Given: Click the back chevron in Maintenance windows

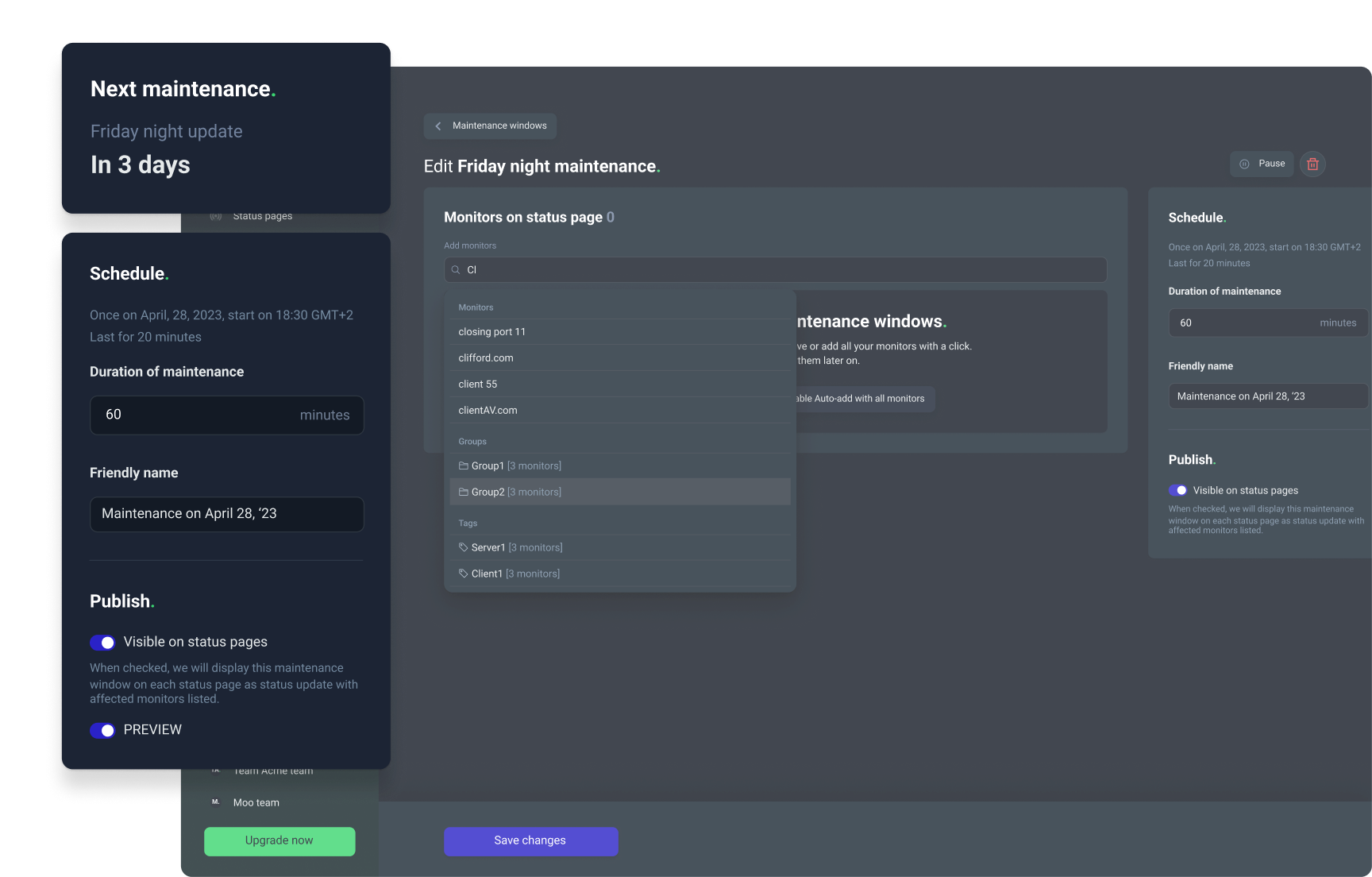Looking at the screenshot, I should 438,126.
